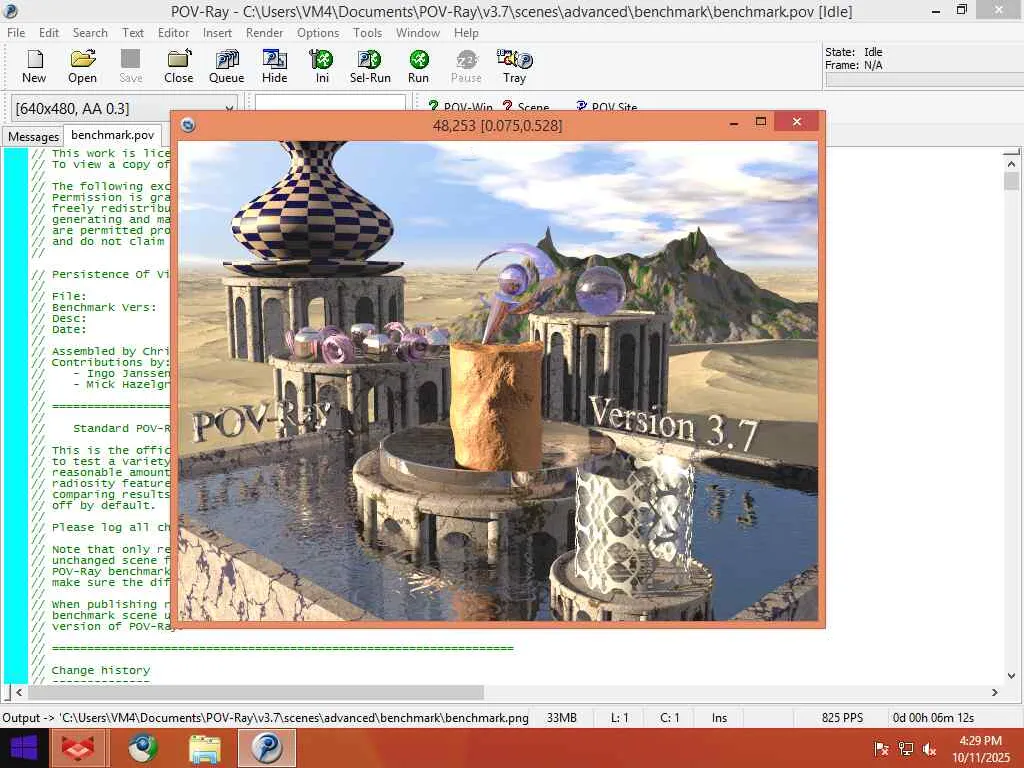1024x768 pixels.
Task: Create a new file with the New icon
Action: [34, 66]
